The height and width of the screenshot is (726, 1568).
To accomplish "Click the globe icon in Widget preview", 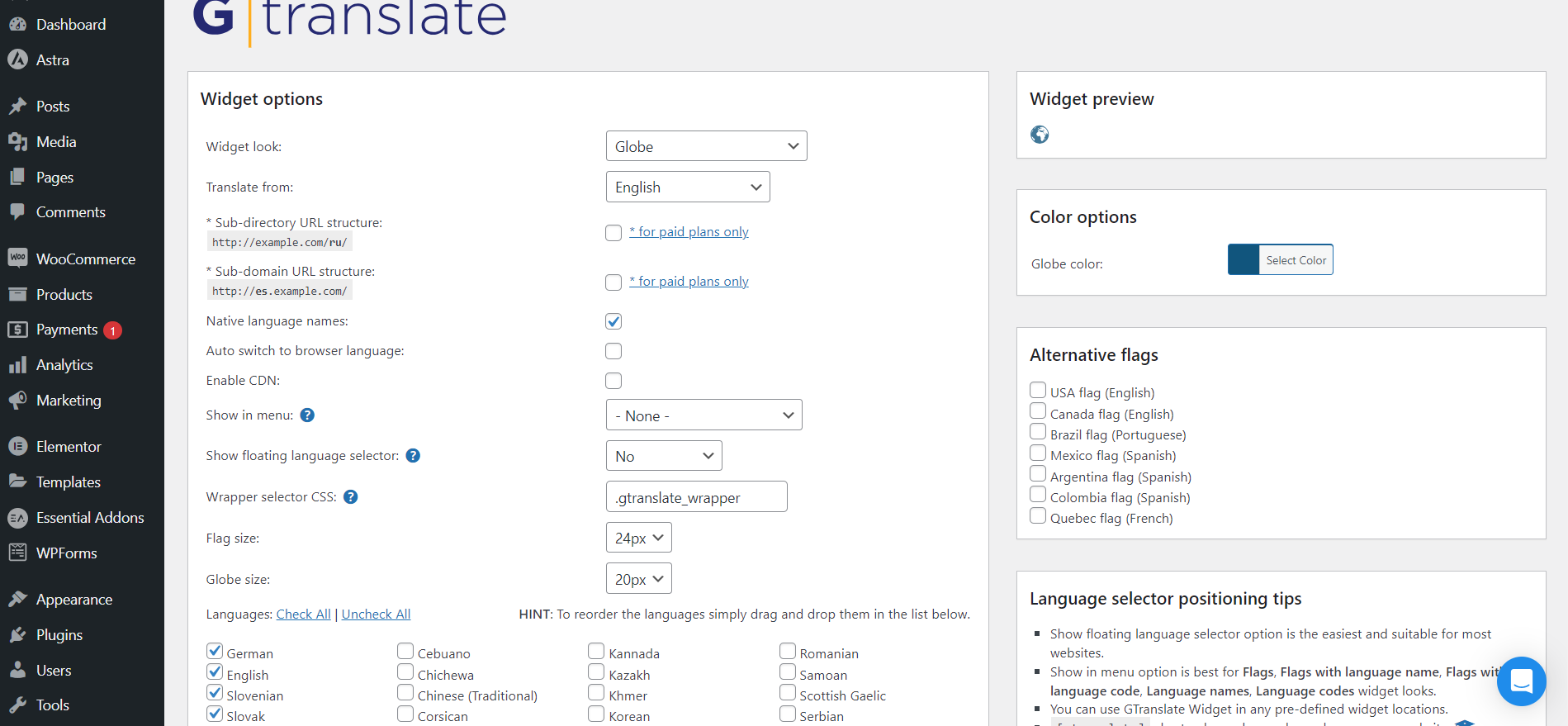I will 1040,135.
